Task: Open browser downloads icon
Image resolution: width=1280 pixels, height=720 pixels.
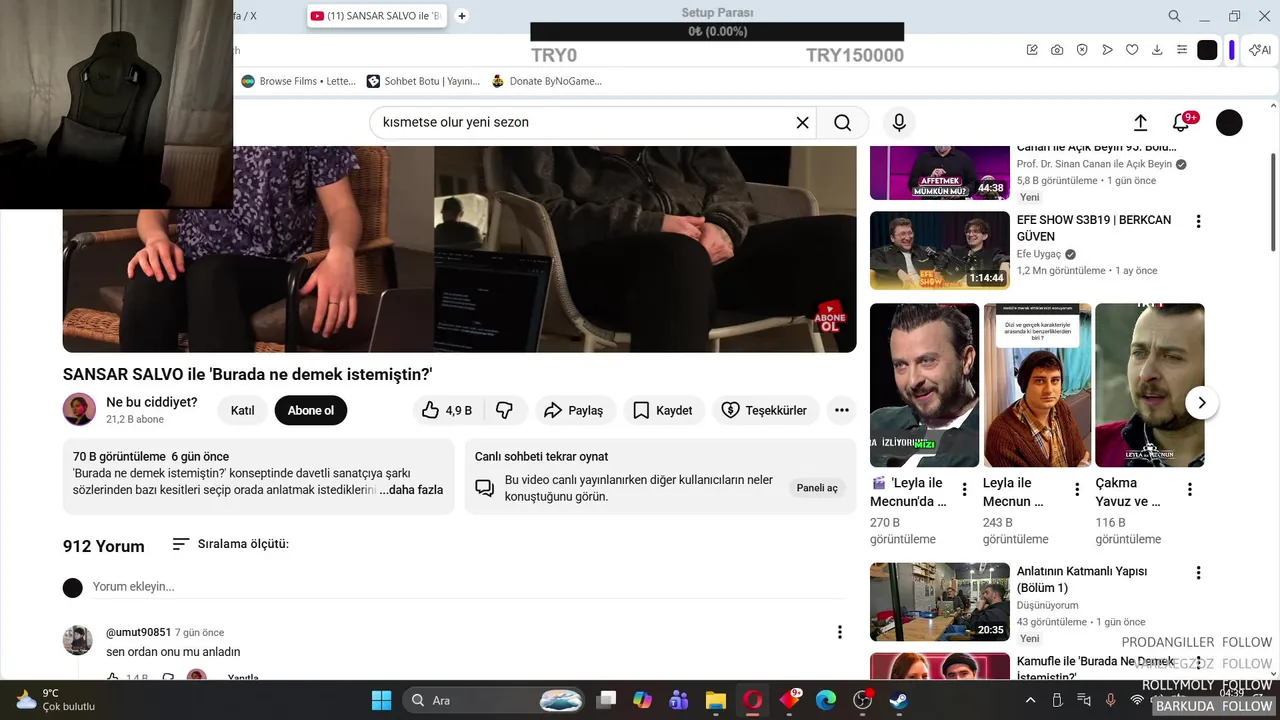Action: tap(1157, 50)
